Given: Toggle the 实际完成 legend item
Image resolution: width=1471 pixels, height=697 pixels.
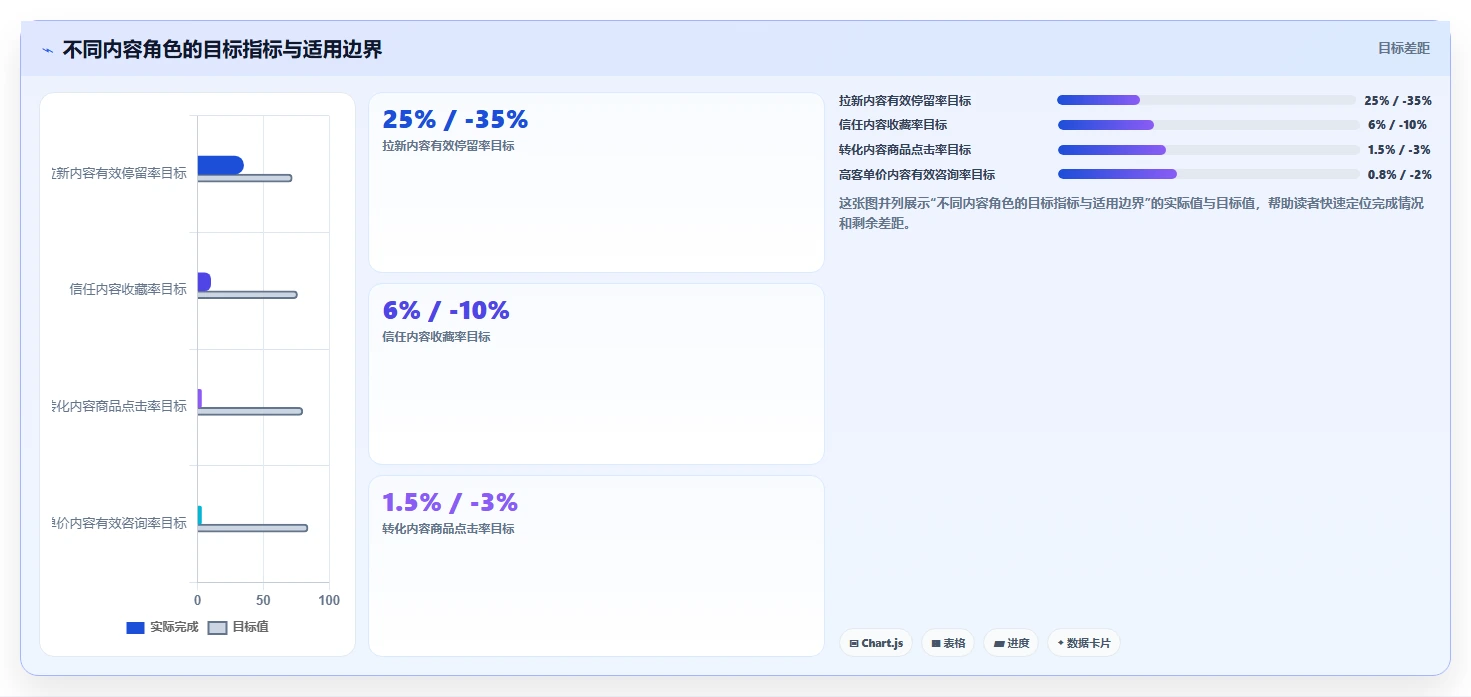Looking at the screenshot, I should coord(162,627).
